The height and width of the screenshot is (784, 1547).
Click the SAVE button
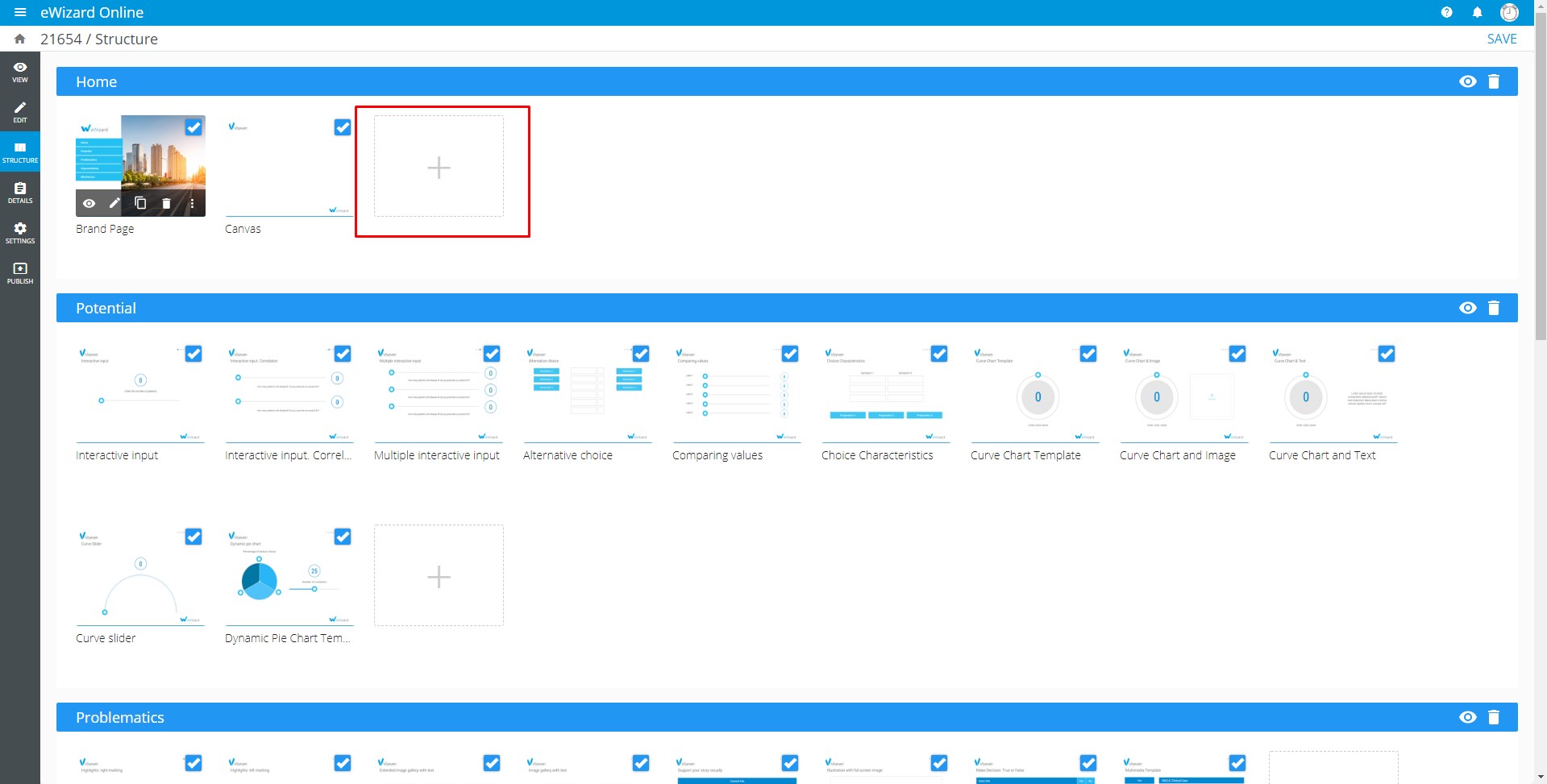tap(1501, 39)
